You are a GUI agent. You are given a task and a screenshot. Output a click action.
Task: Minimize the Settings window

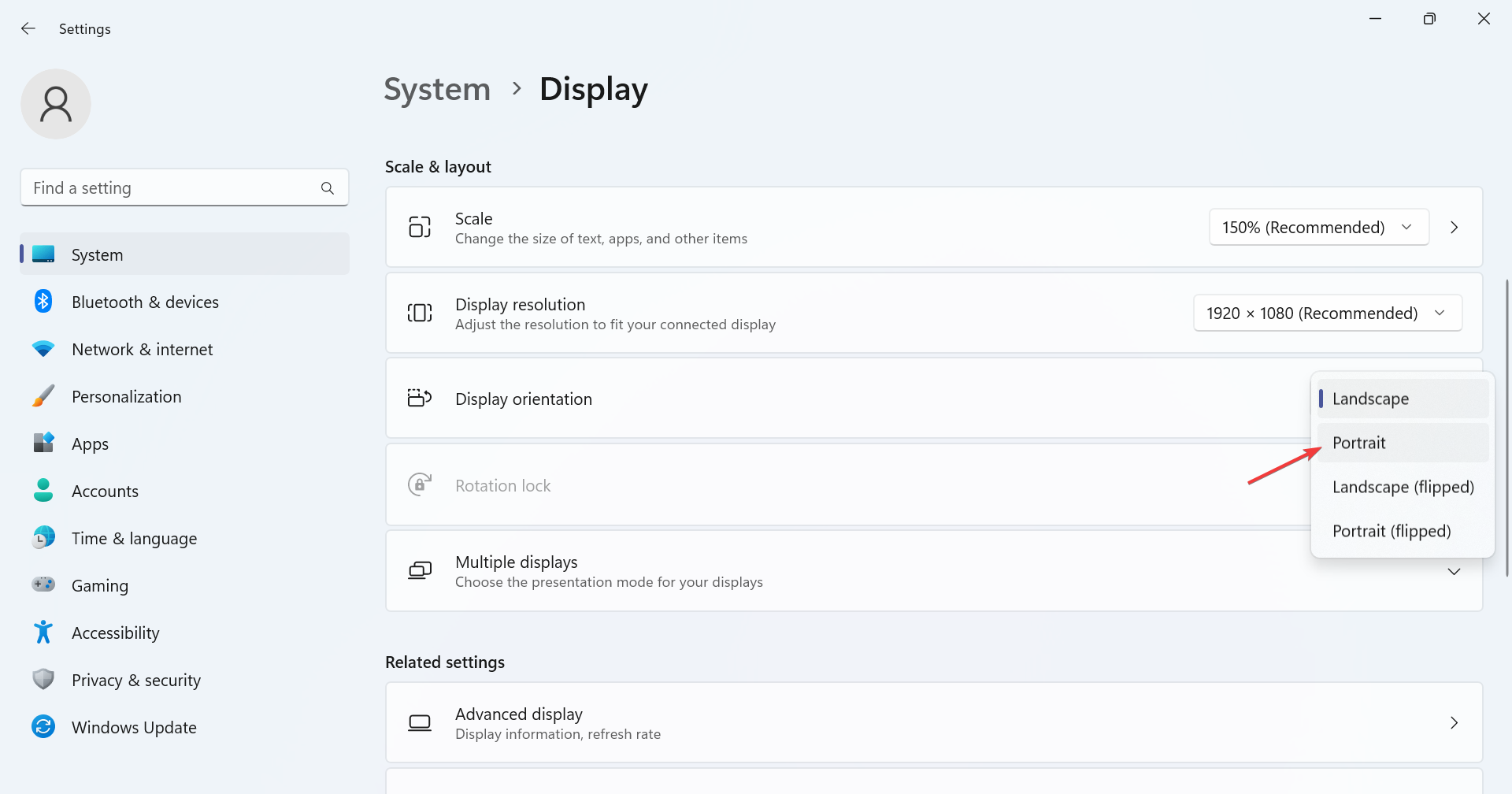[x=1376, y=19]
